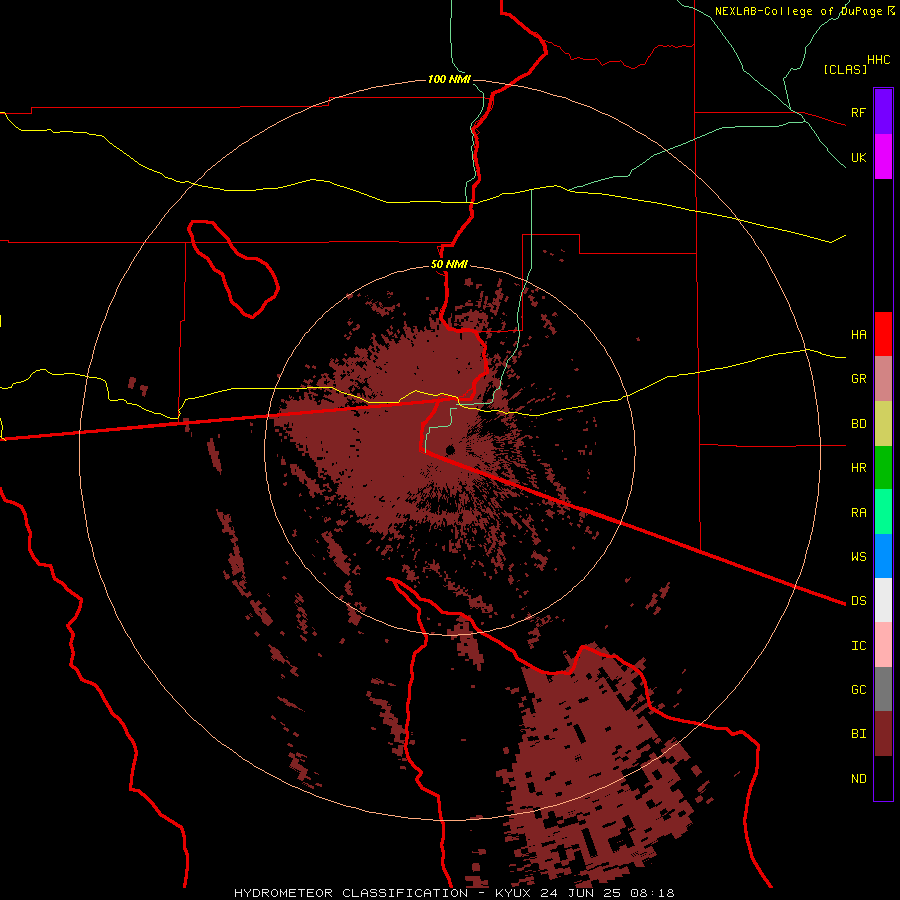The height and width of the screenshot is (900, 900).
Task: Click the DS legend label
Action: [x=858, y=601]
